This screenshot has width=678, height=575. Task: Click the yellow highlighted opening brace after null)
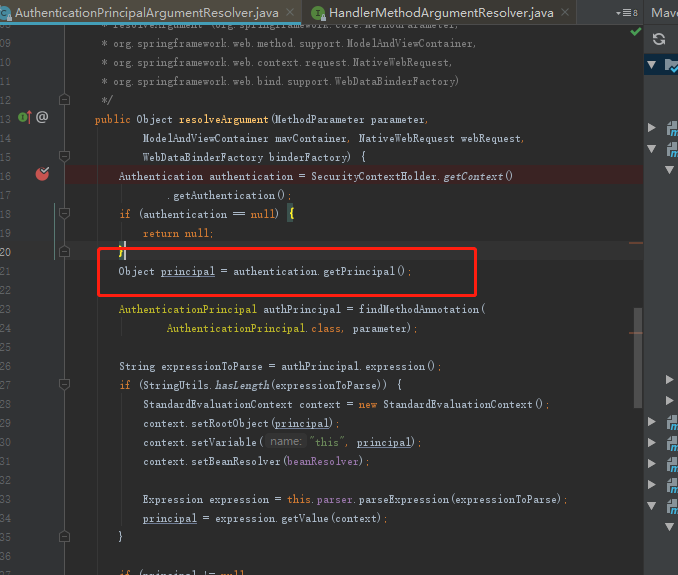tap(291, 214)
